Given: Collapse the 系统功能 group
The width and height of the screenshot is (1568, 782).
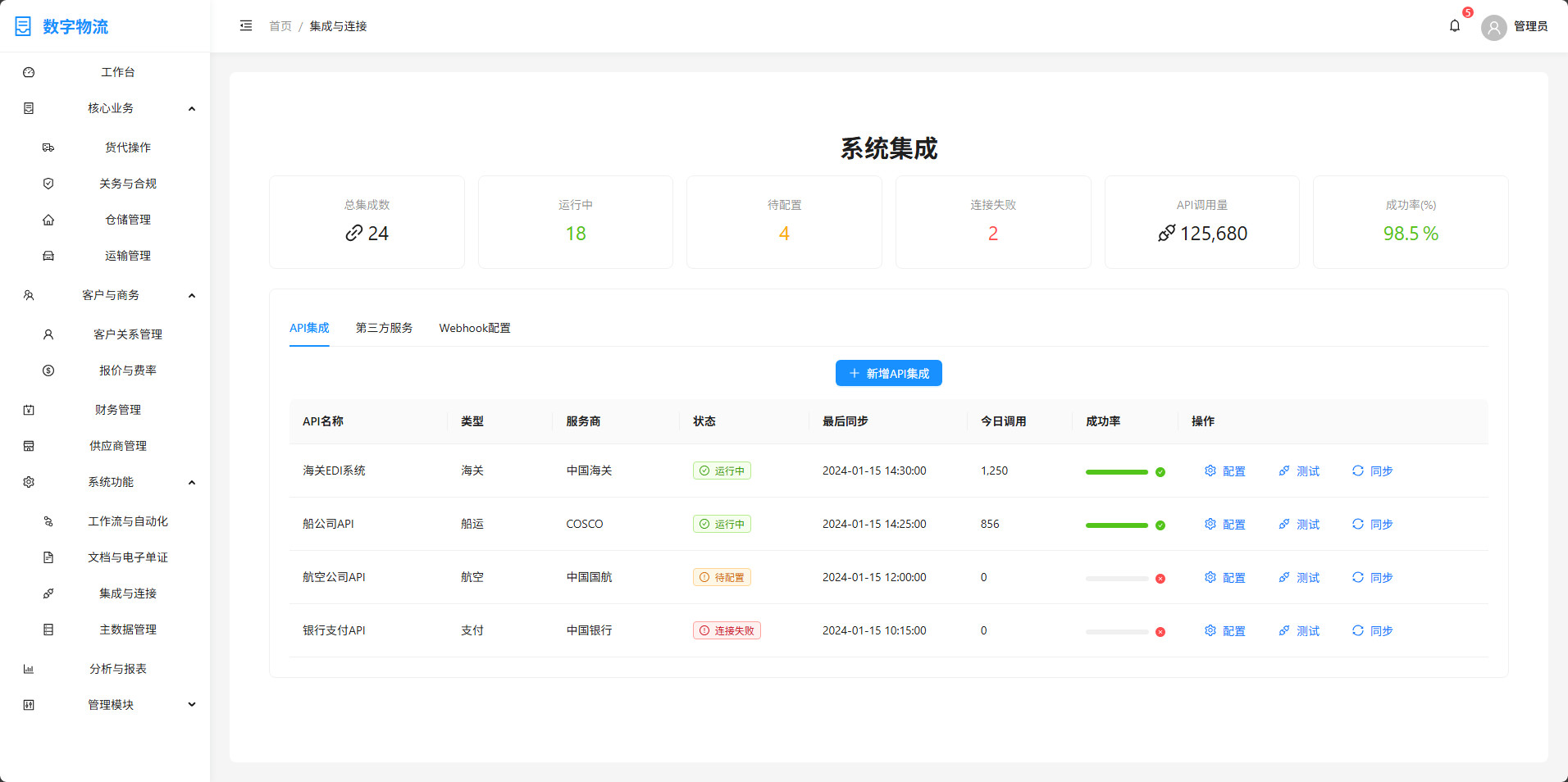Looking at the screenshot, I should click(192, 481).
